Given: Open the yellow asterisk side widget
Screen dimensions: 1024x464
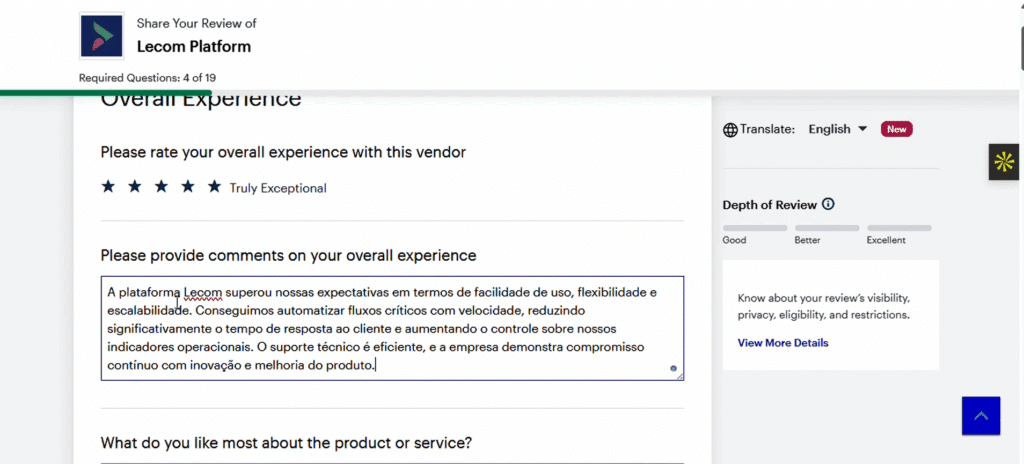Looking at the screenshot, I should (x=1003, y=161).
